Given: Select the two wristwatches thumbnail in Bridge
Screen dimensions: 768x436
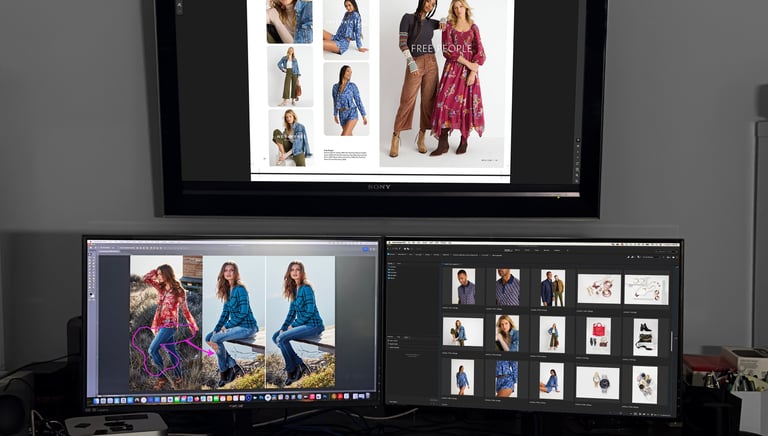Looking at the screenshot, I should 597,383.
